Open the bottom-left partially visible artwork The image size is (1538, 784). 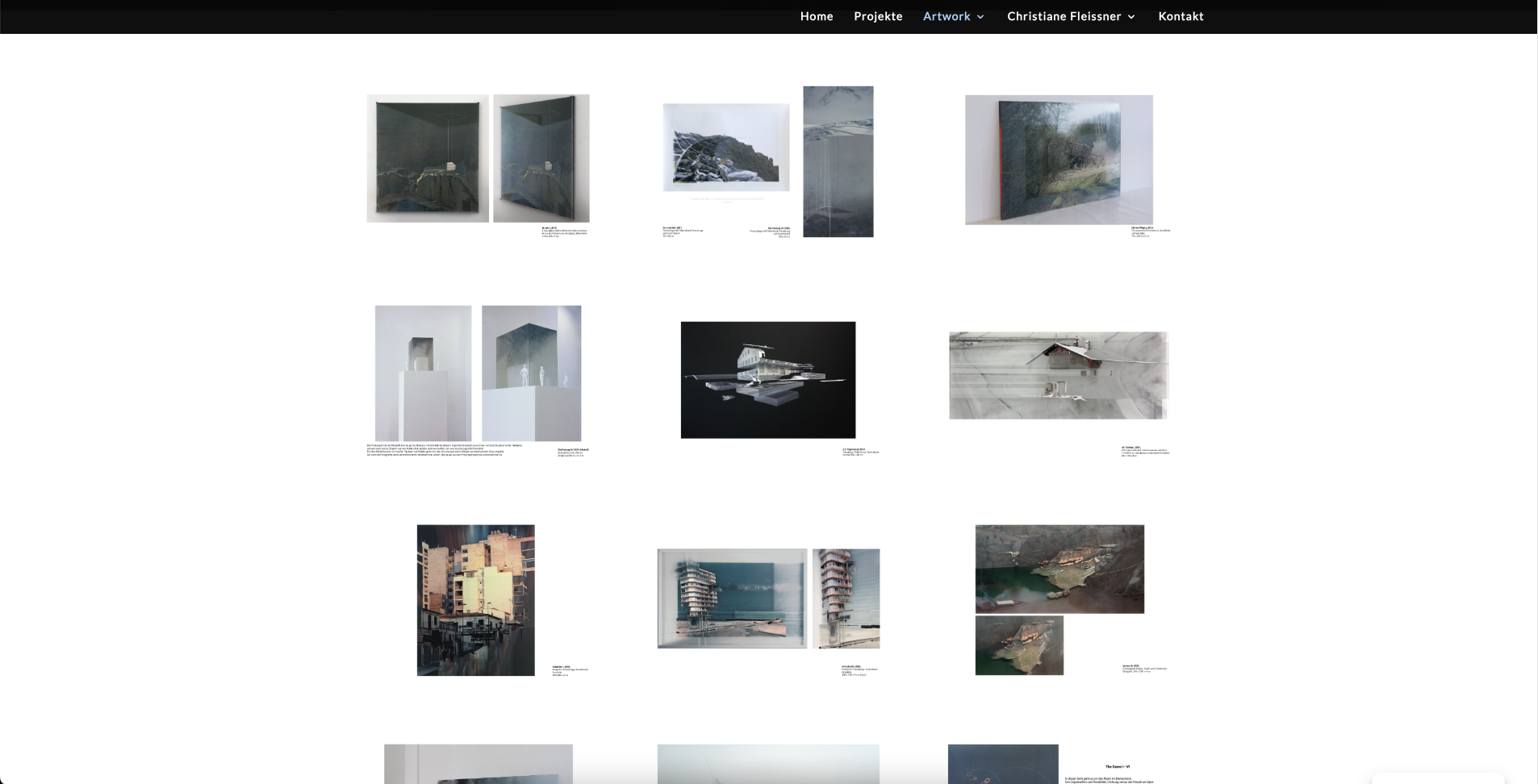point(478,764)
